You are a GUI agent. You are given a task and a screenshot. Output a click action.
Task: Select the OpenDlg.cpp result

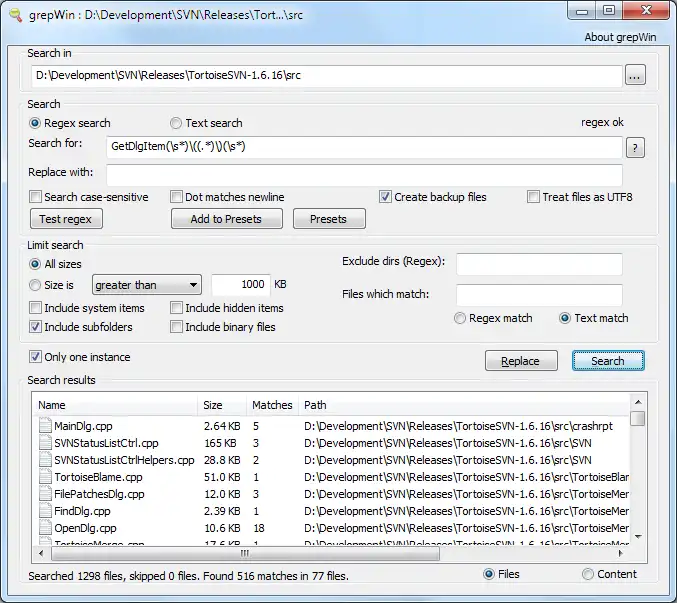tap(331, 528)
